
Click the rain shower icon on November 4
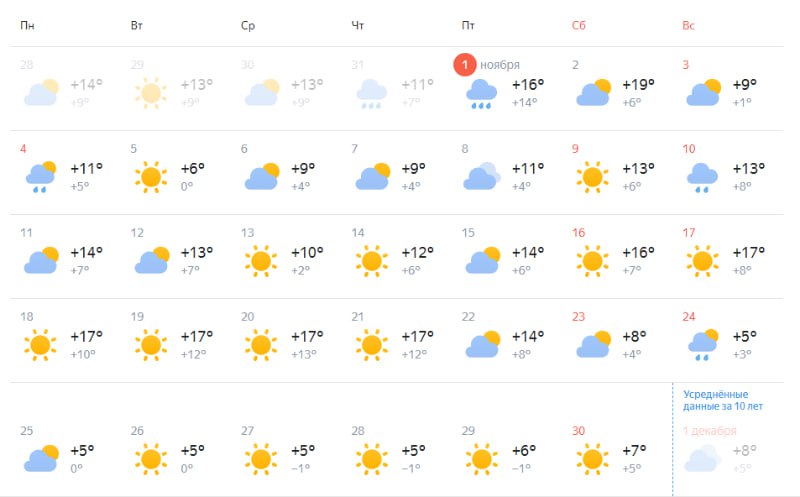(41, 177)
